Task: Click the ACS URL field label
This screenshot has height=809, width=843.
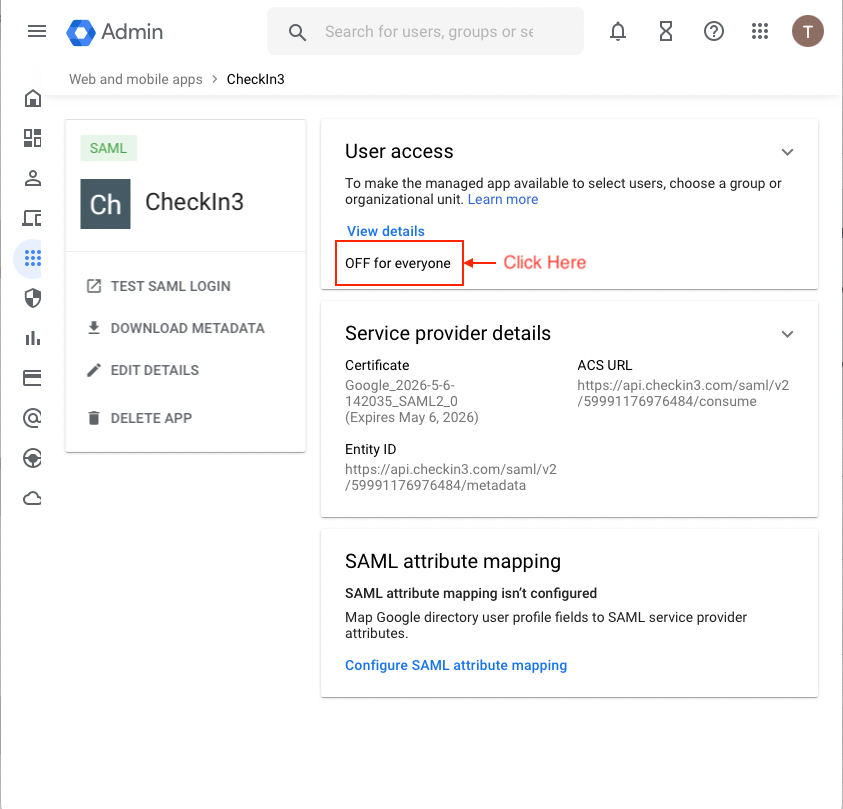Action: point(605,366)
